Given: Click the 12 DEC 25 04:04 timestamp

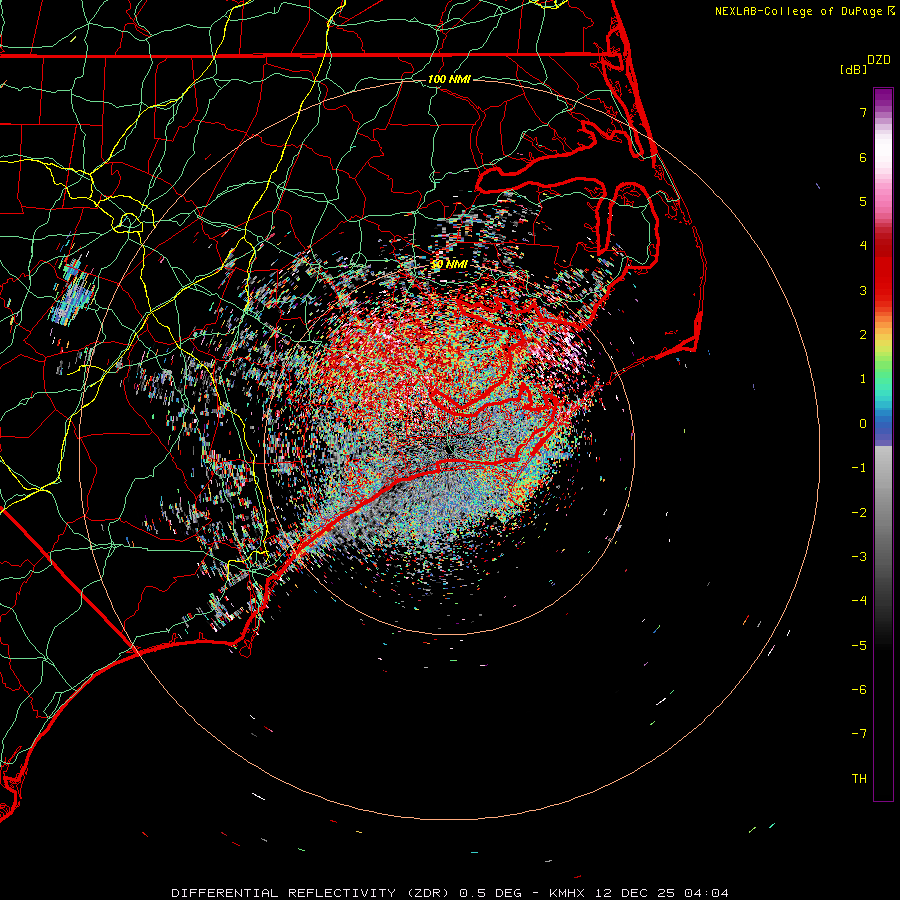Looking at the screenshot, I should [x=662, y=893].
